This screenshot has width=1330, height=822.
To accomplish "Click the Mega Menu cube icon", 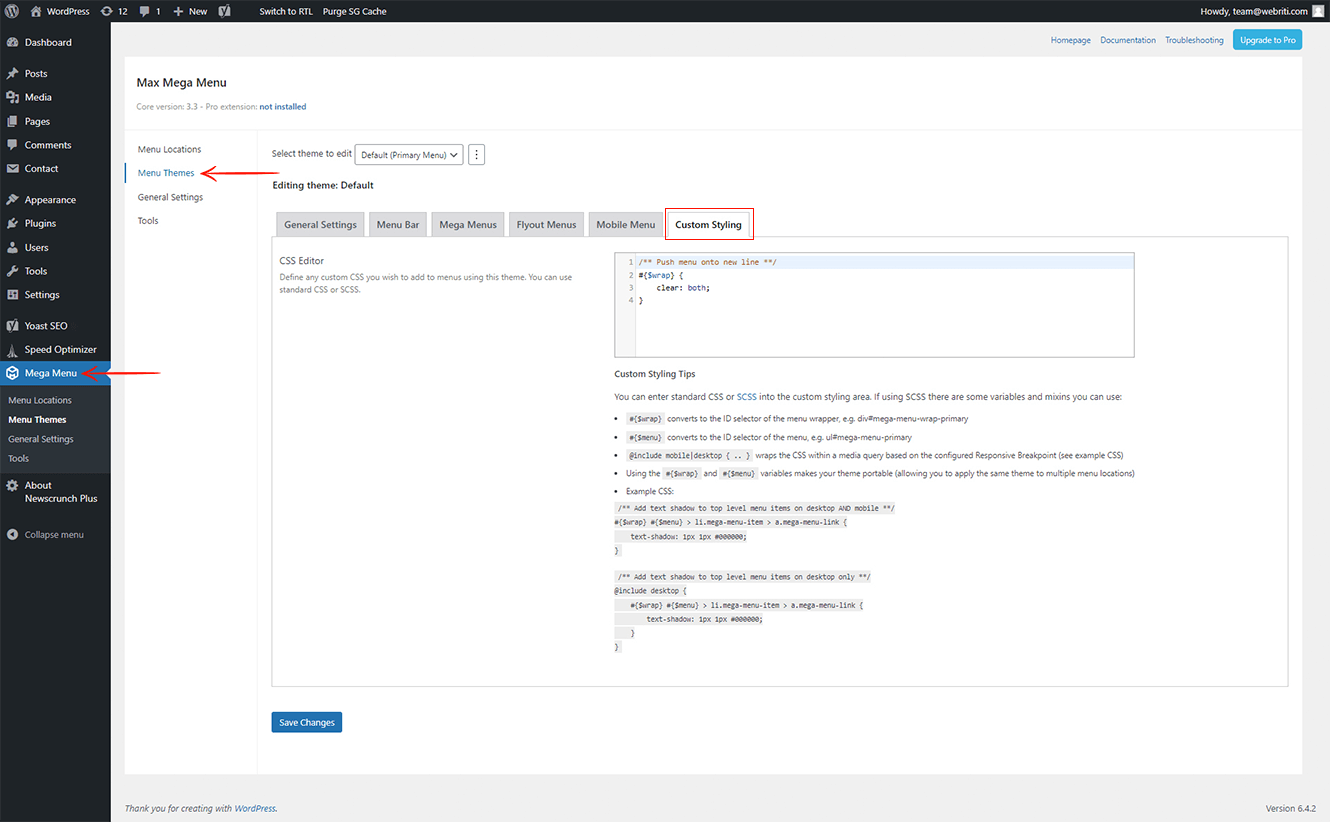I will 12,373.
